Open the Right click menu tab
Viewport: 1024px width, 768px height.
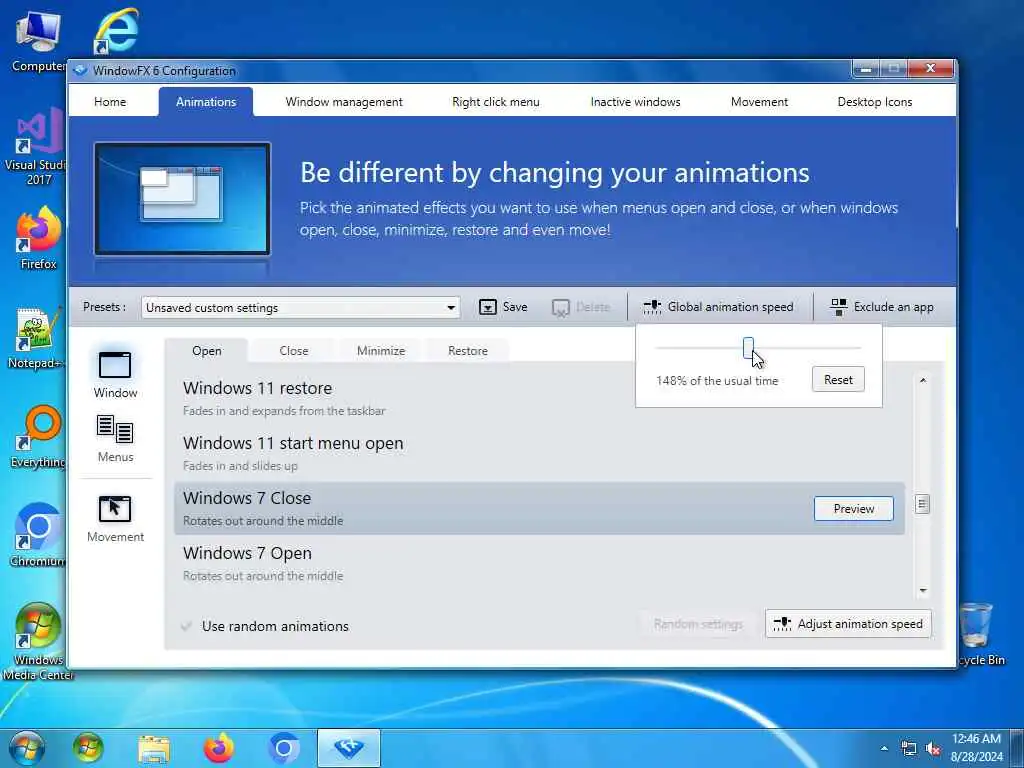coord(496,102)
